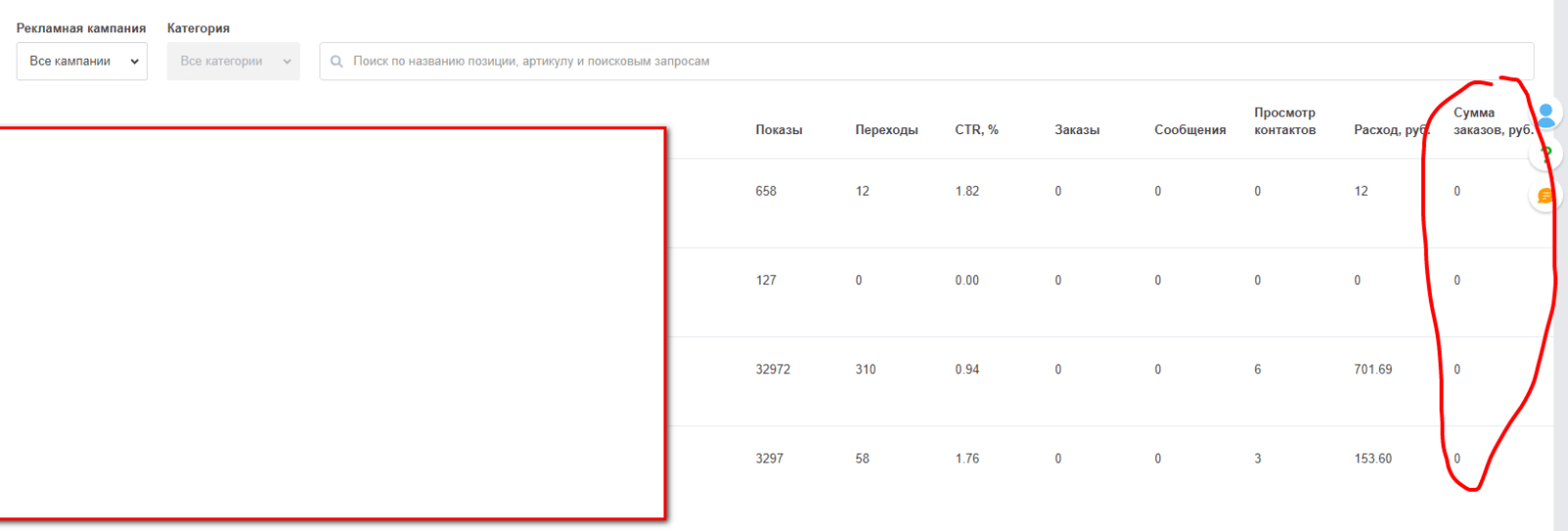Screen dimensions: 1568x531
Task: Click the 'Расход, руб.' column header
Action: coord(1392,130)
